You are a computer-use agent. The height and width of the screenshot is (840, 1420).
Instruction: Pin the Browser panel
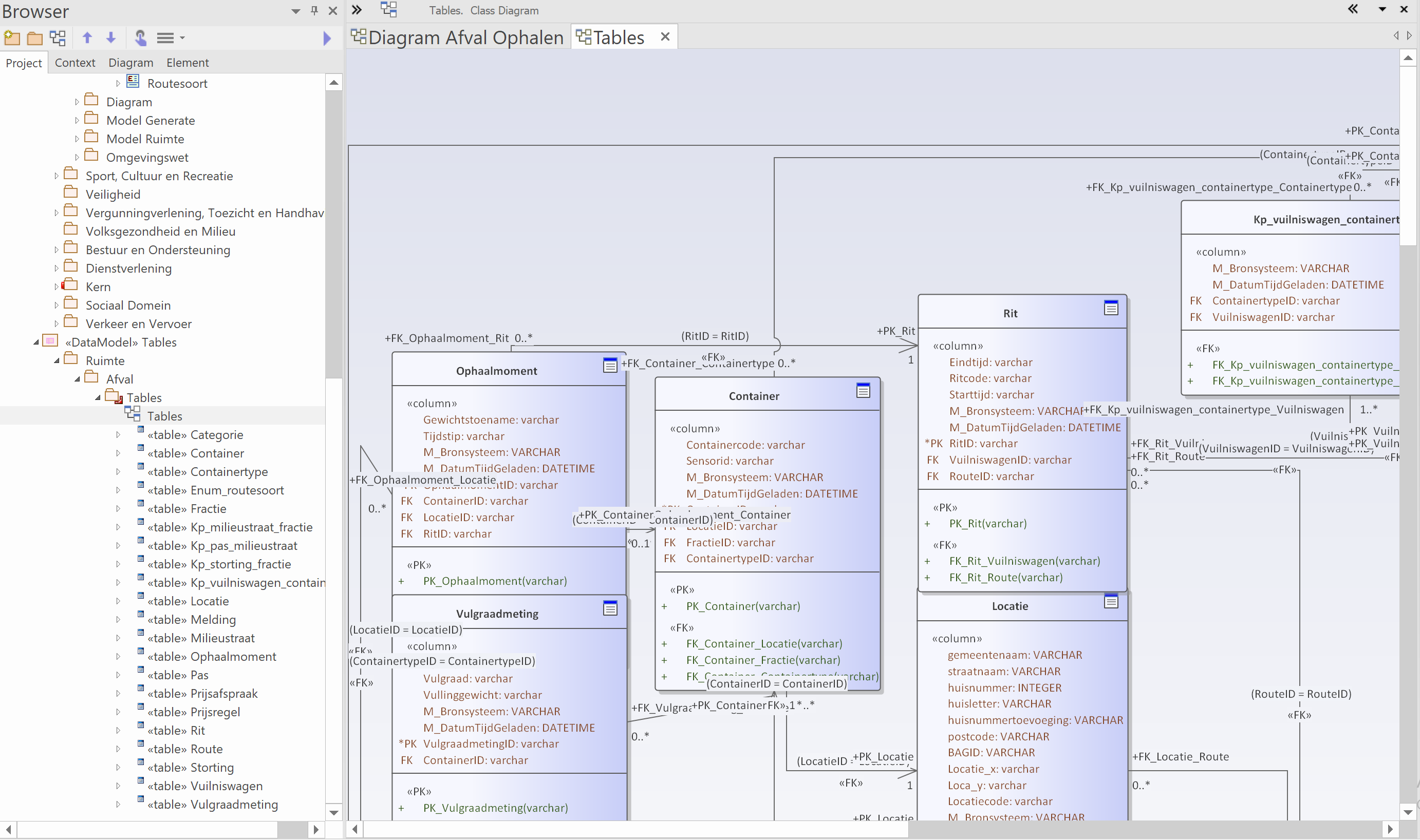[x=314, y=11]
